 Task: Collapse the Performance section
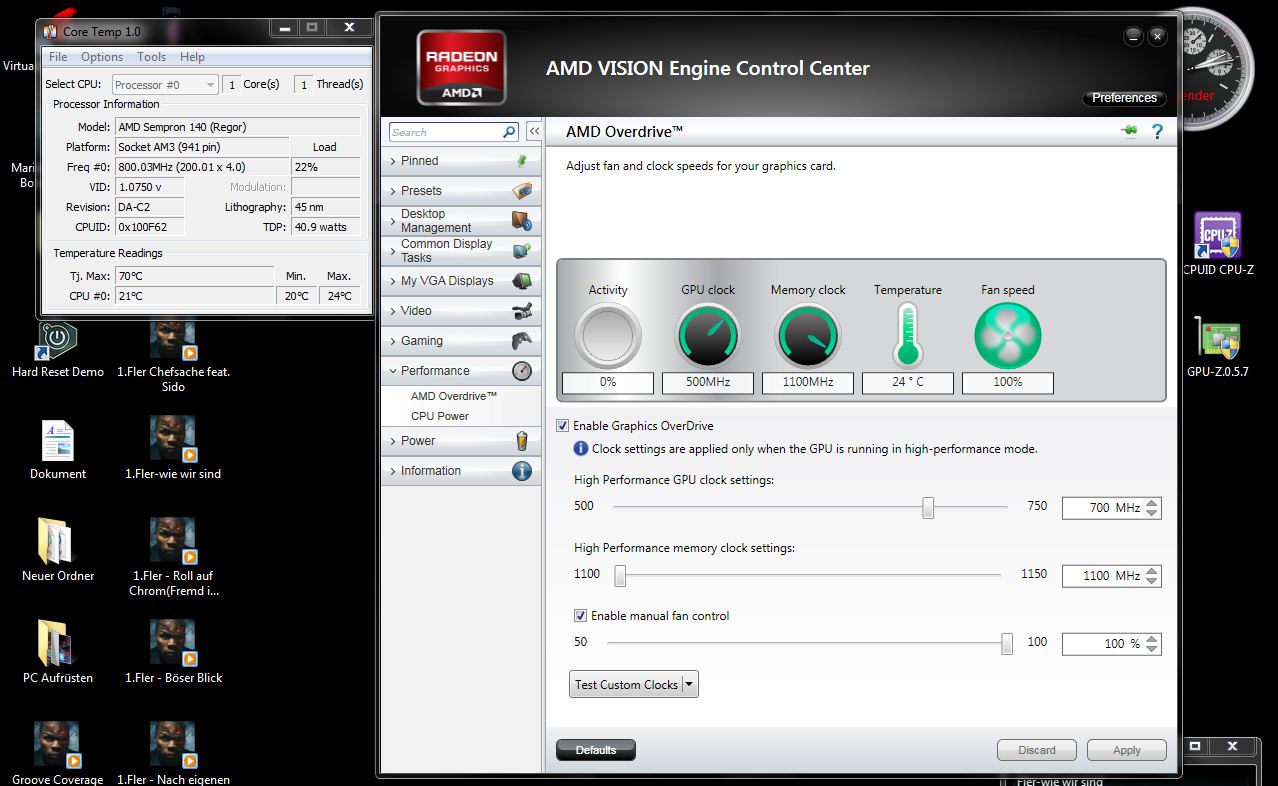(x=392, y=371)
